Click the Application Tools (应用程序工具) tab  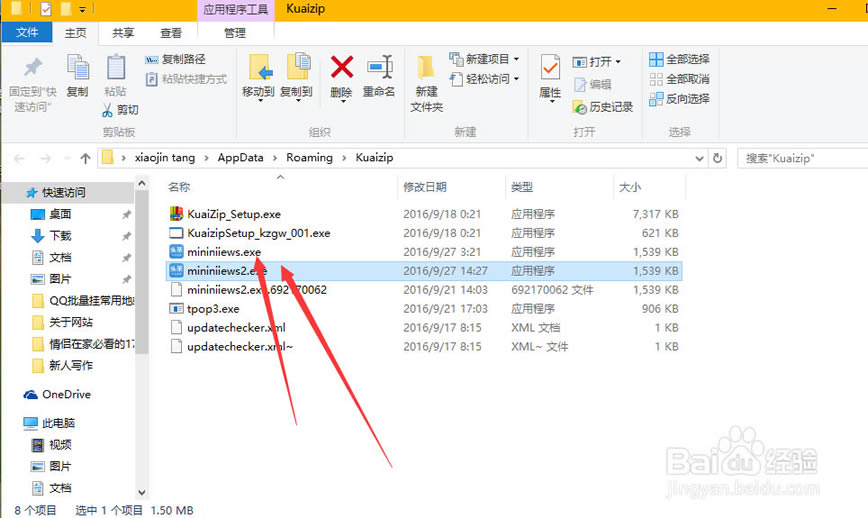[235, 9]
